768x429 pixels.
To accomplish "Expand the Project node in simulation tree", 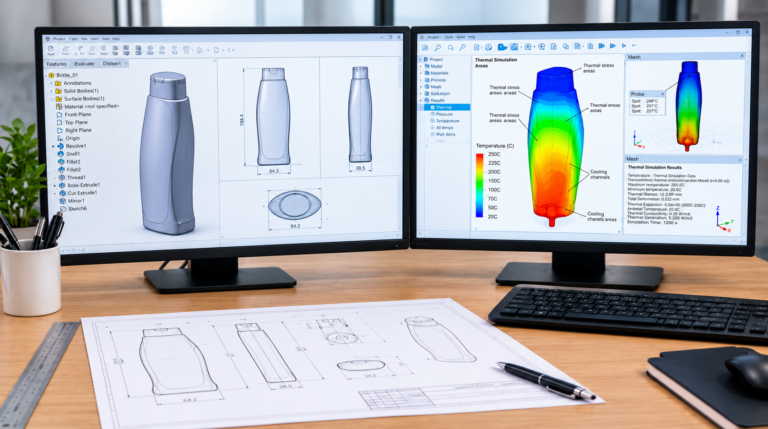I will (x=420, y=59).
